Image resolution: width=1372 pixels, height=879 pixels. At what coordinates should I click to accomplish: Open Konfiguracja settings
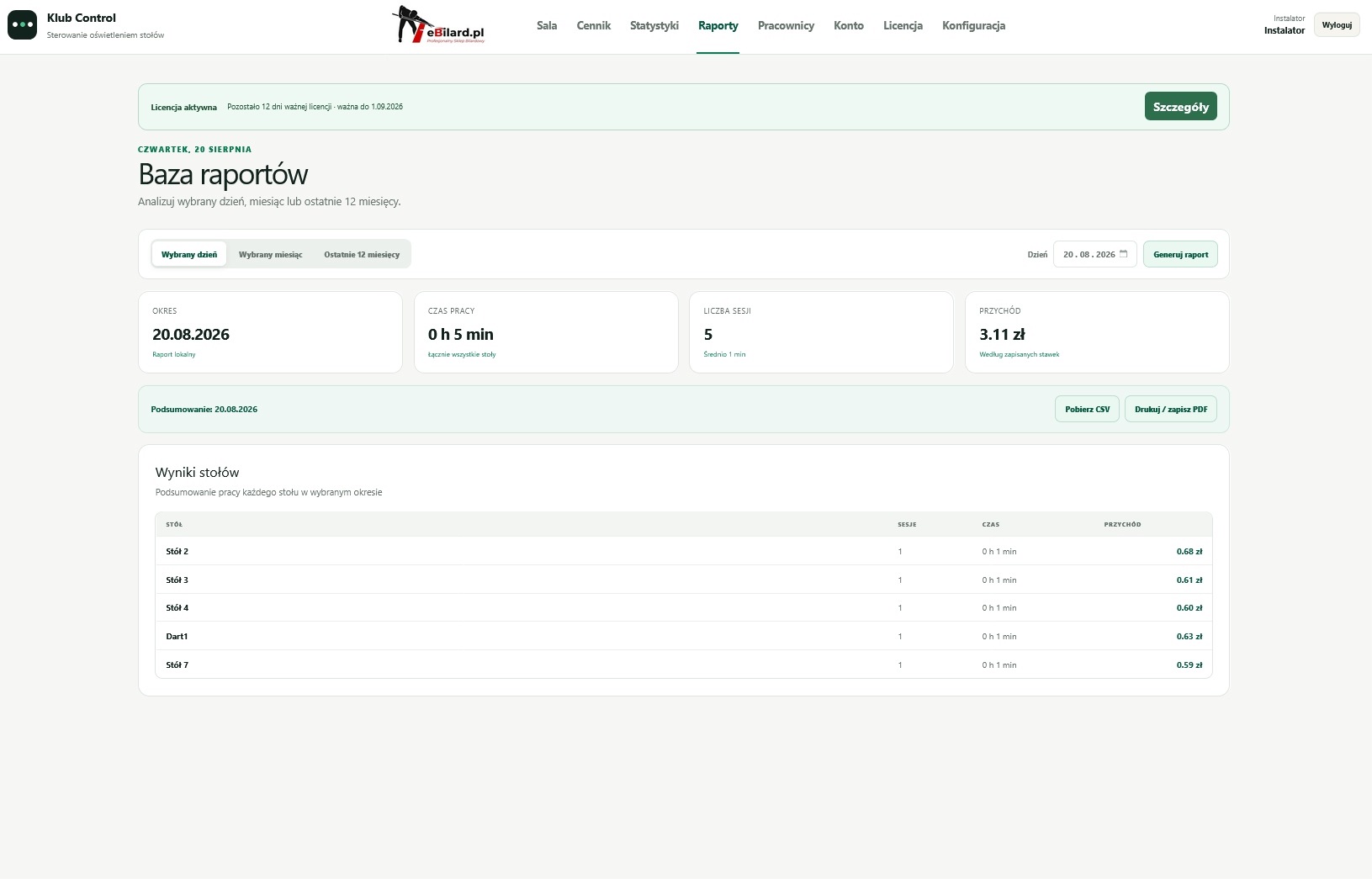coord(973,25)
